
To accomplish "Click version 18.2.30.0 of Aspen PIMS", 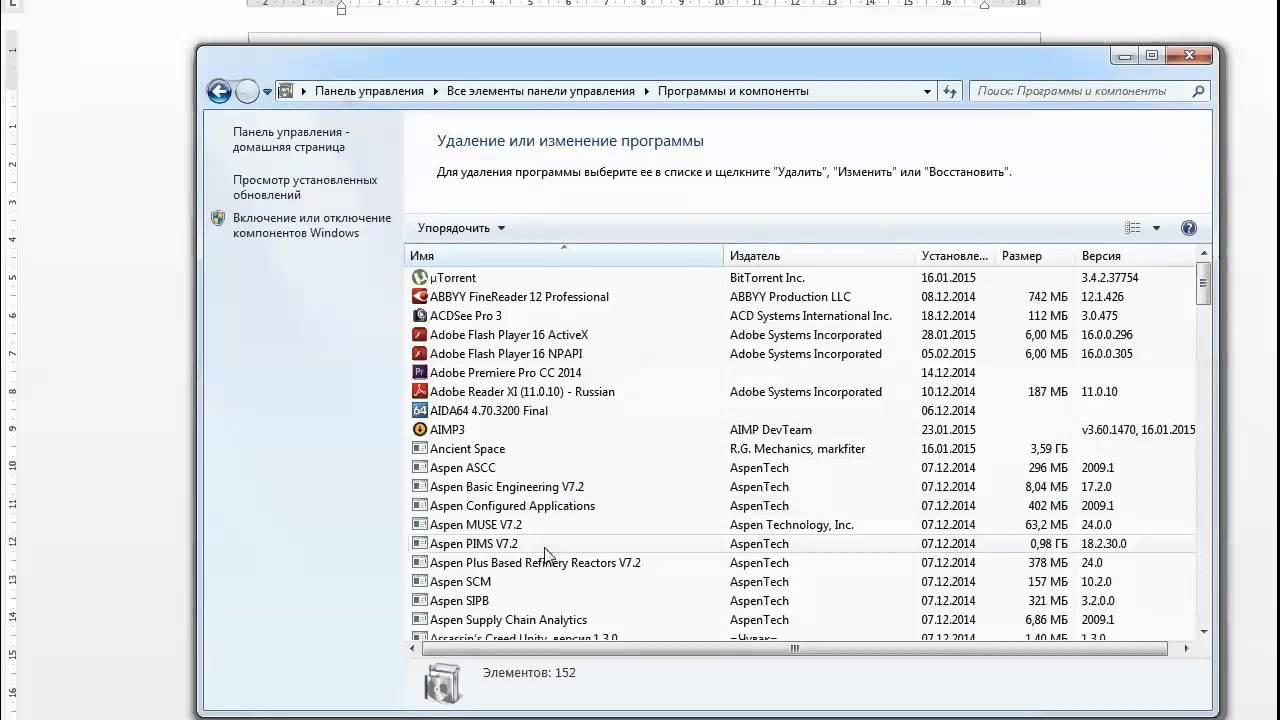I will coord(1103,543).
